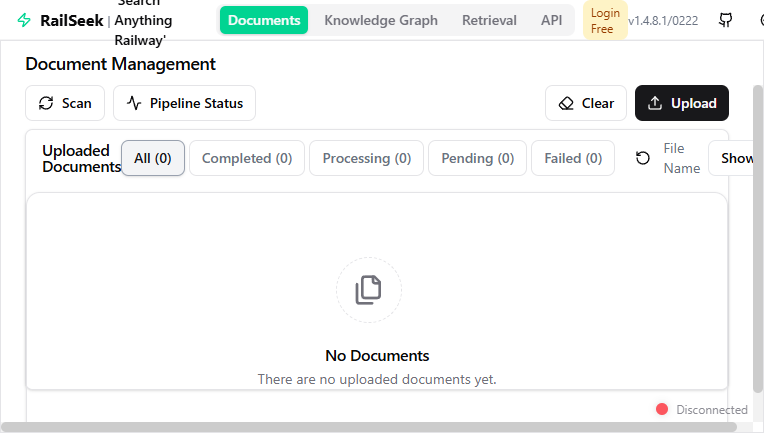Image resolution: width=764 pixels, height=433 pixels.
Task: Click the empty documents placeholder icon
Action: click(x=368, y=290)
